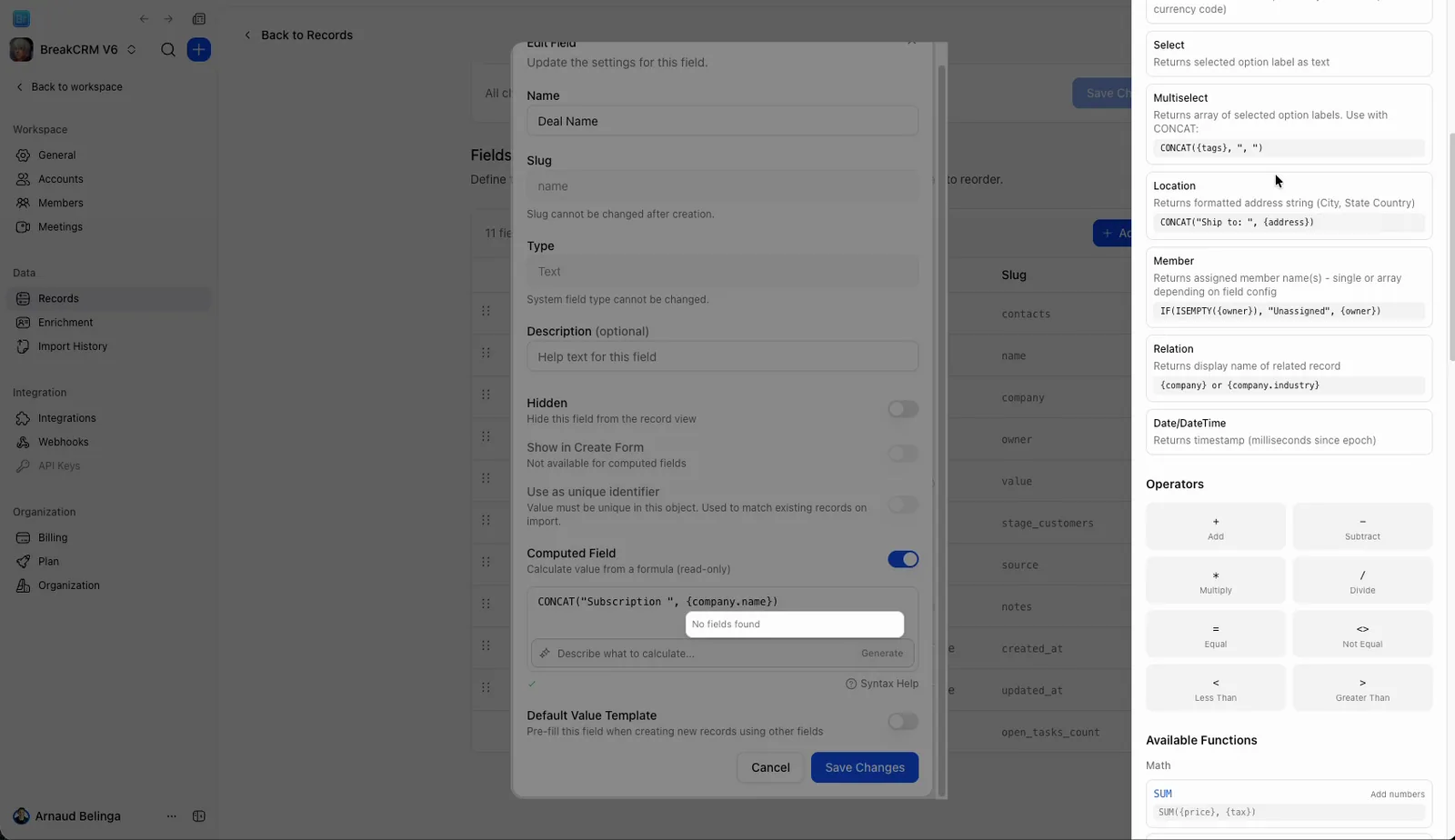Go back using the left arrow
This screenshot has height=840, width=1455.
[144, 19]
